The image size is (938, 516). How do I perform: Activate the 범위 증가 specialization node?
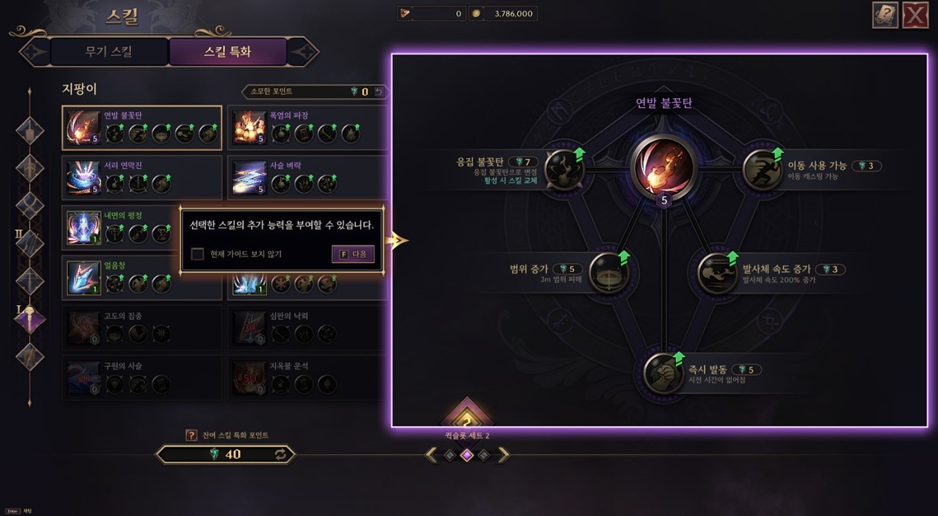[x=608, y=273]
